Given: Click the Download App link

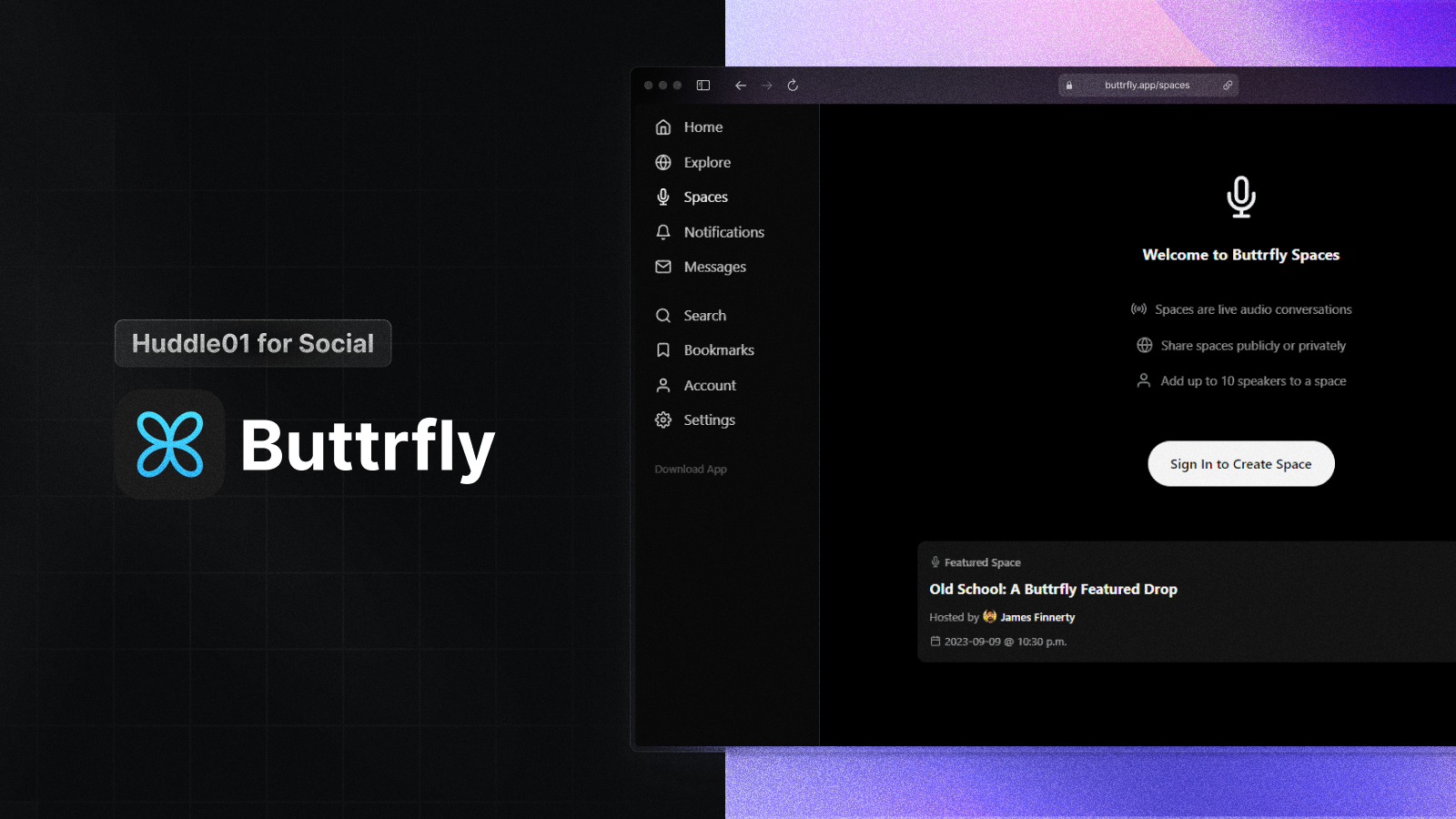Looking at the screenshot, I should click(691, 470).
